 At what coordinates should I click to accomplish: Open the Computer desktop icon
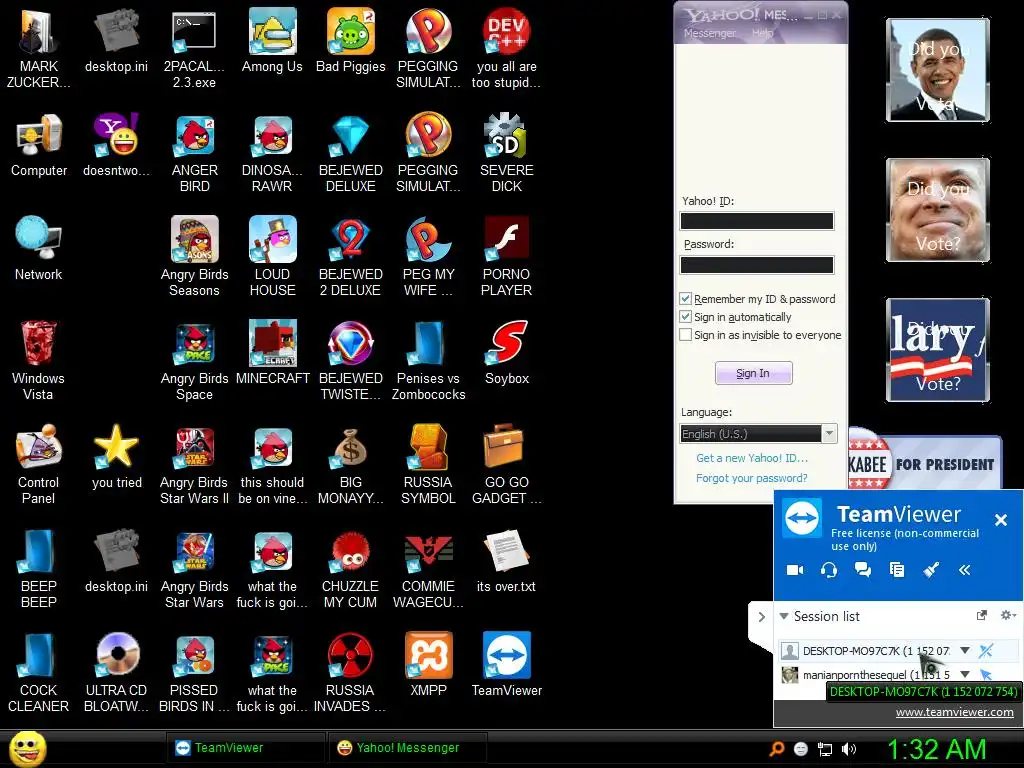click(x=39, y=145)
